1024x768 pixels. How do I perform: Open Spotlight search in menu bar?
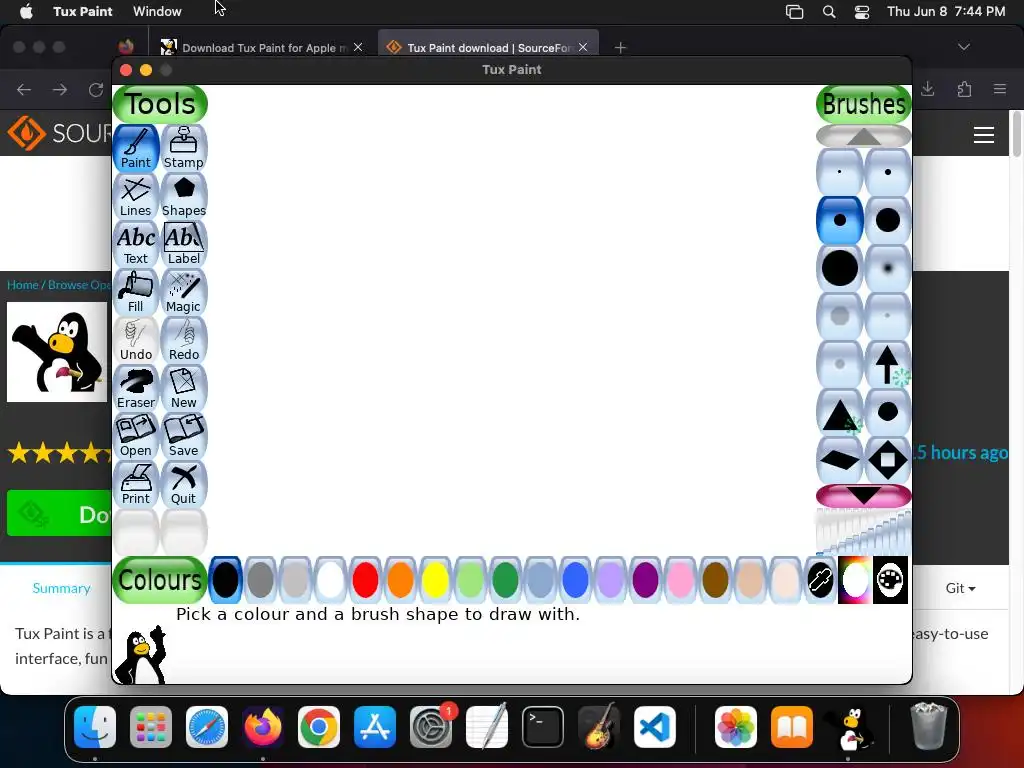829,12
